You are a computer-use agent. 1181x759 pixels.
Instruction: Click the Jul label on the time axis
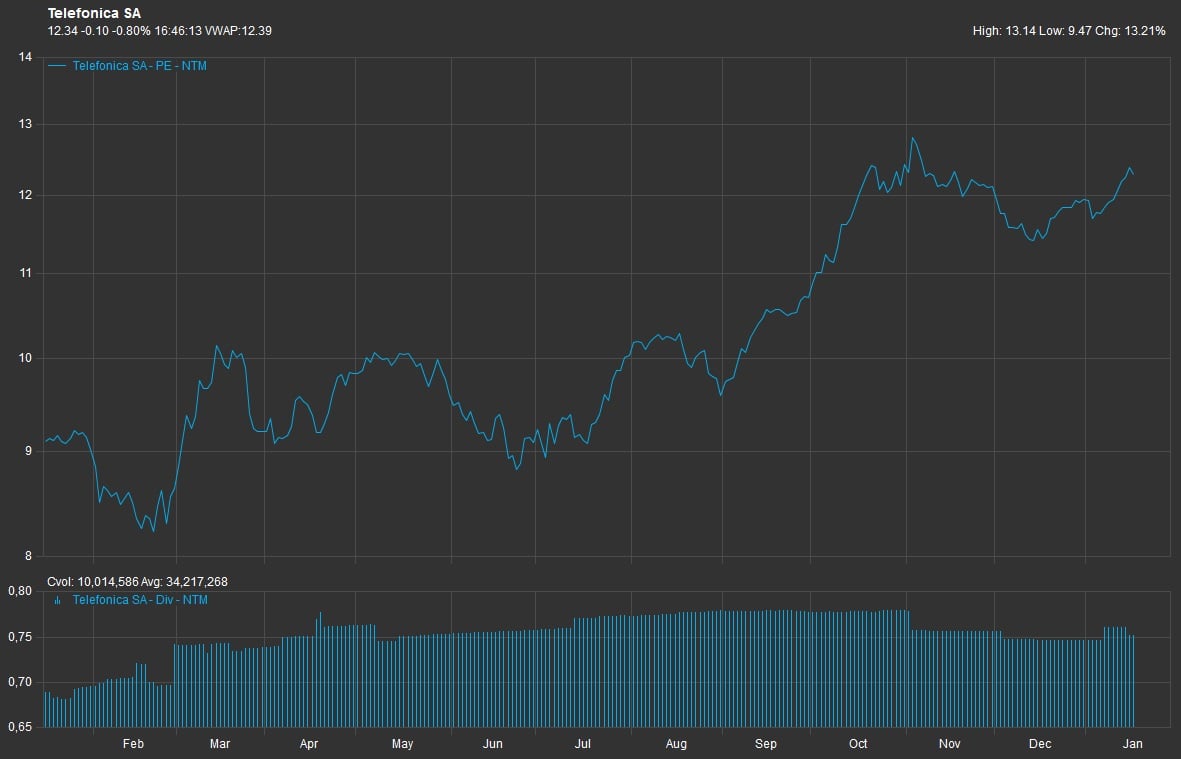coord(582,744)
